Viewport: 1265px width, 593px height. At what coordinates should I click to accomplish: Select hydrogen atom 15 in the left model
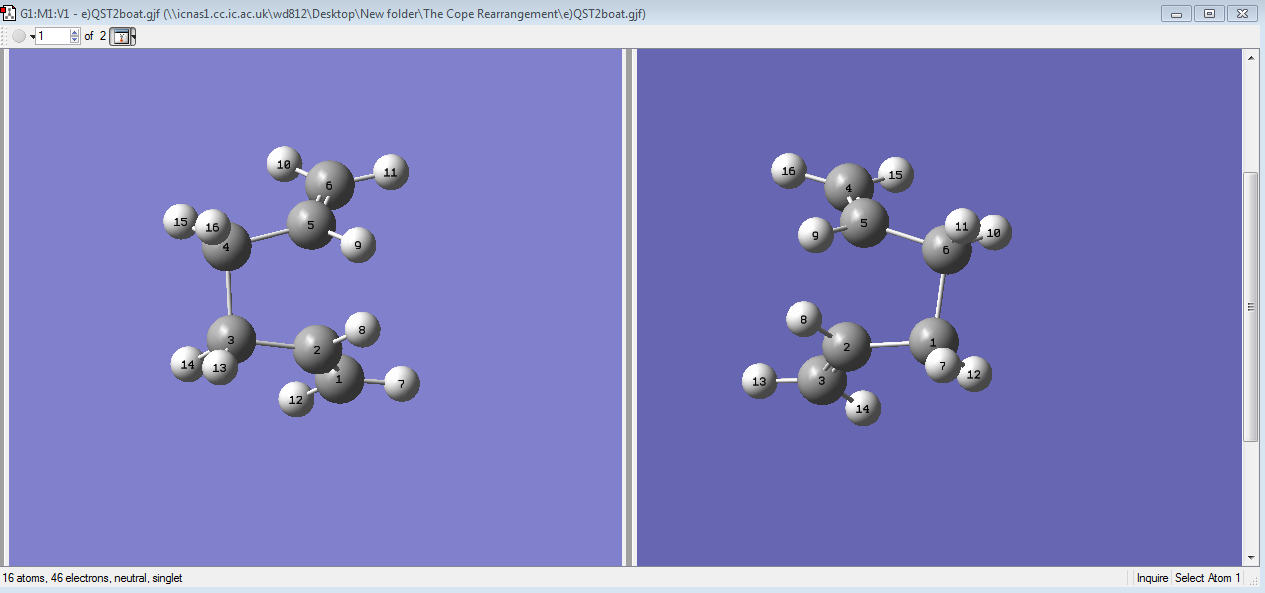click(180, 222)
